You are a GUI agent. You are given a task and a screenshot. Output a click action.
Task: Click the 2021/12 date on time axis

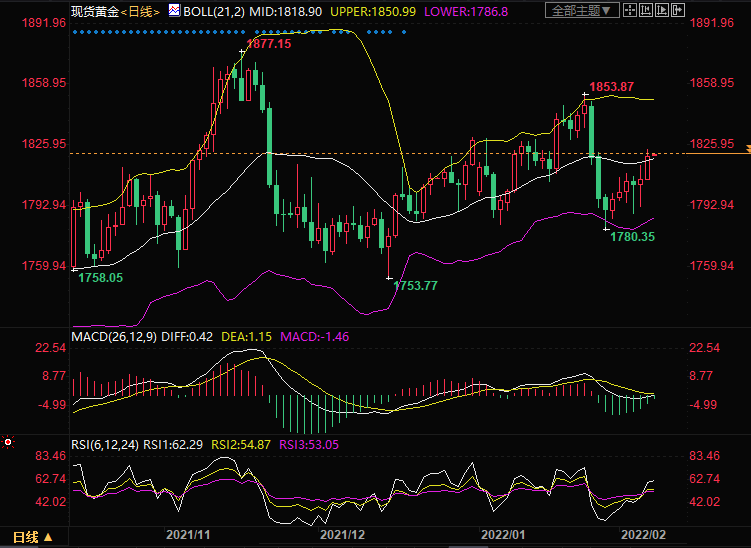click(342, 537)
